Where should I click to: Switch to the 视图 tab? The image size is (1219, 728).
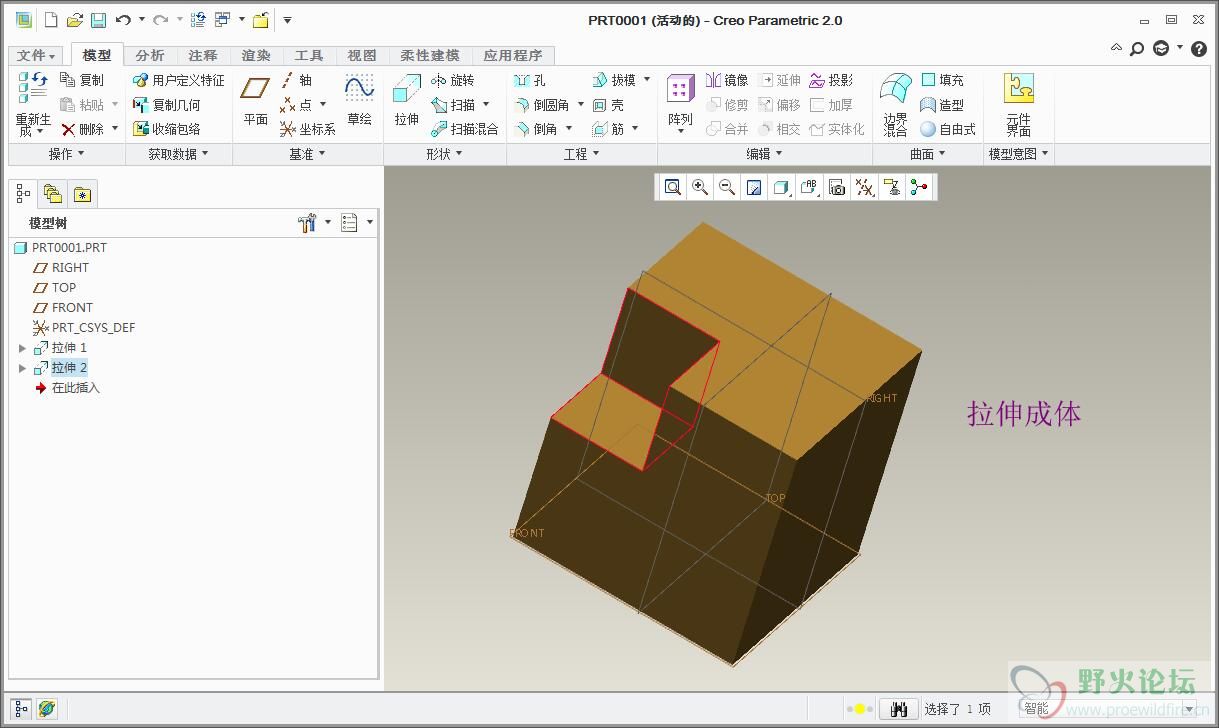pos(362,56)
